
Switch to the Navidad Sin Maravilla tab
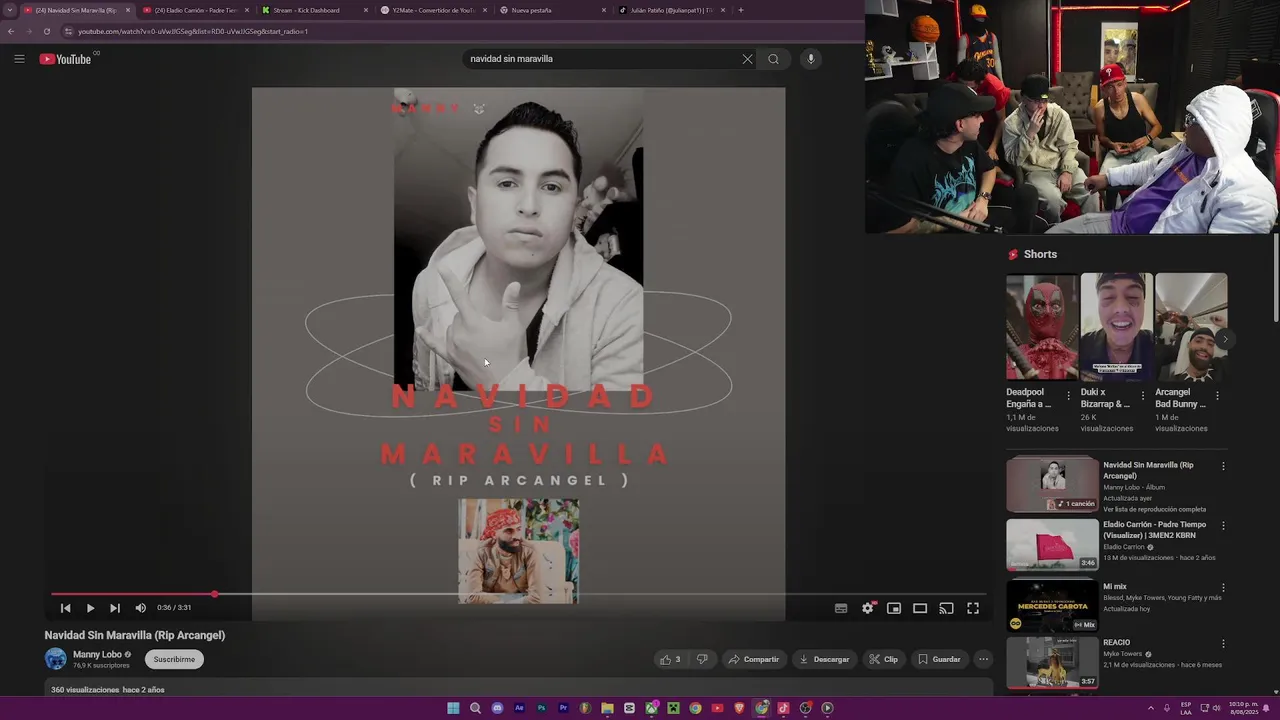[76, 10]
